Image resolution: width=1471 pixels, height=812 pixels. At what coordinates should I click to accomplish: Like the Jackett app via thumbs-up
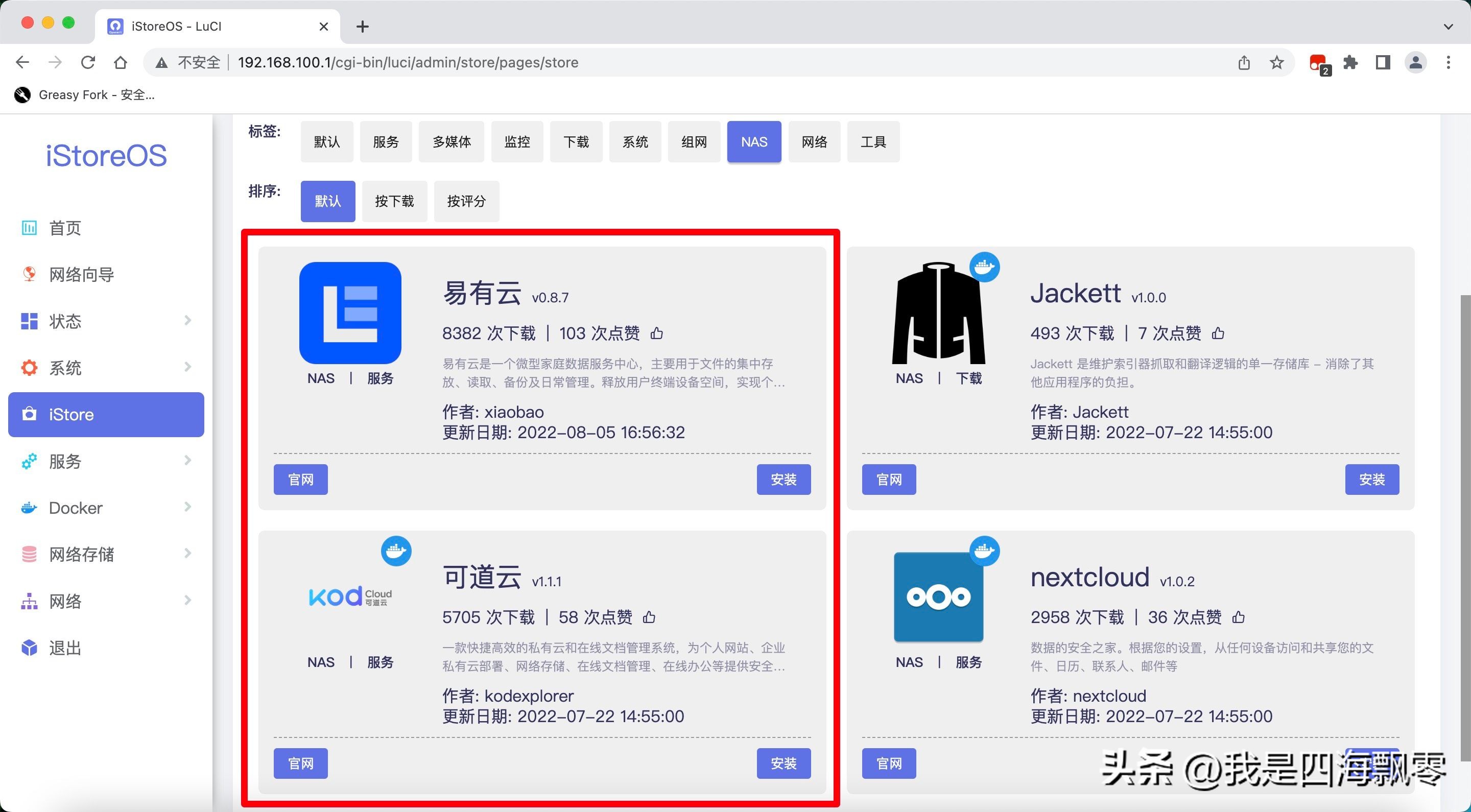tap(1218, 333)
